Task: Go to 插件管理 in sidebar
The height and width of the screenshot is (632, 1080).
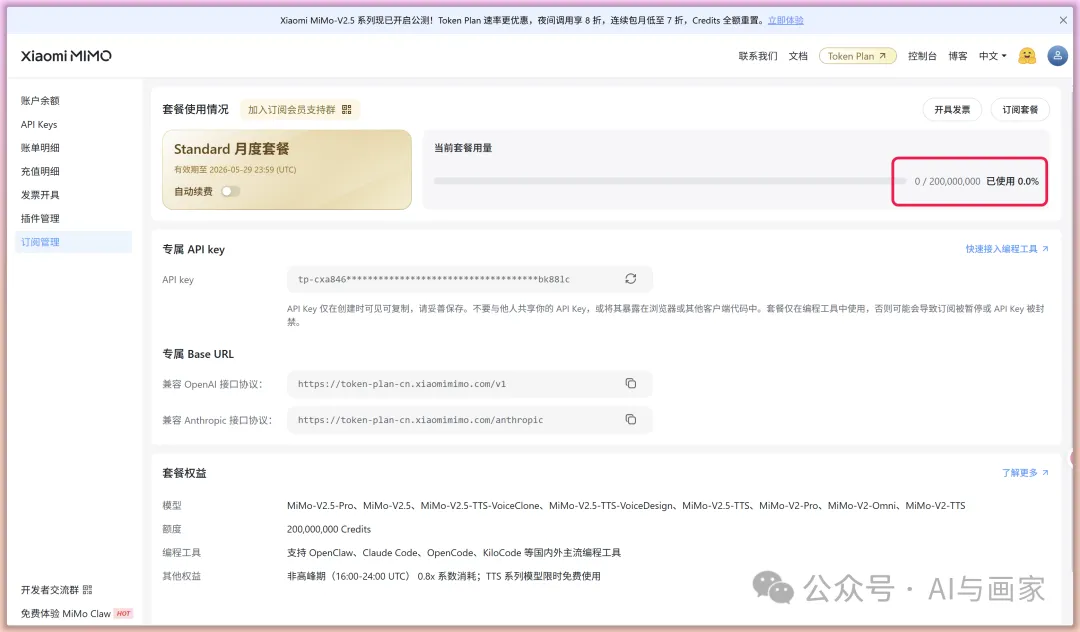Action: pyautogui.click(x=40, y=218)
